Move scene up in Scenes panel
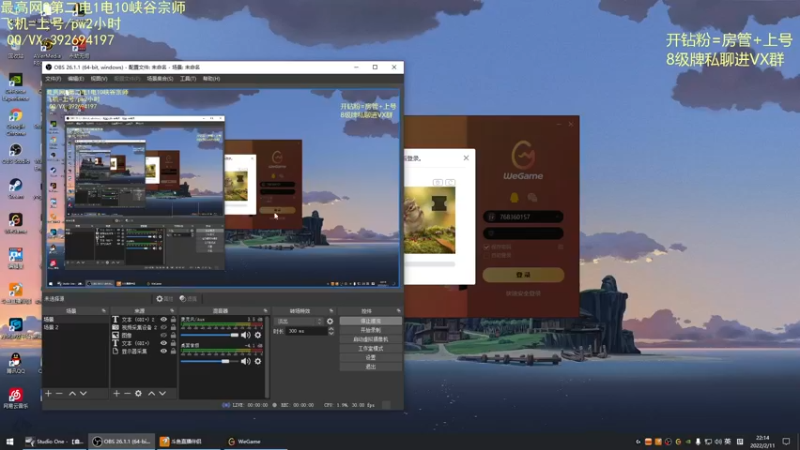The height and width of the screenshot is (450, 800). pyautogui.click(x=72, y=393)
